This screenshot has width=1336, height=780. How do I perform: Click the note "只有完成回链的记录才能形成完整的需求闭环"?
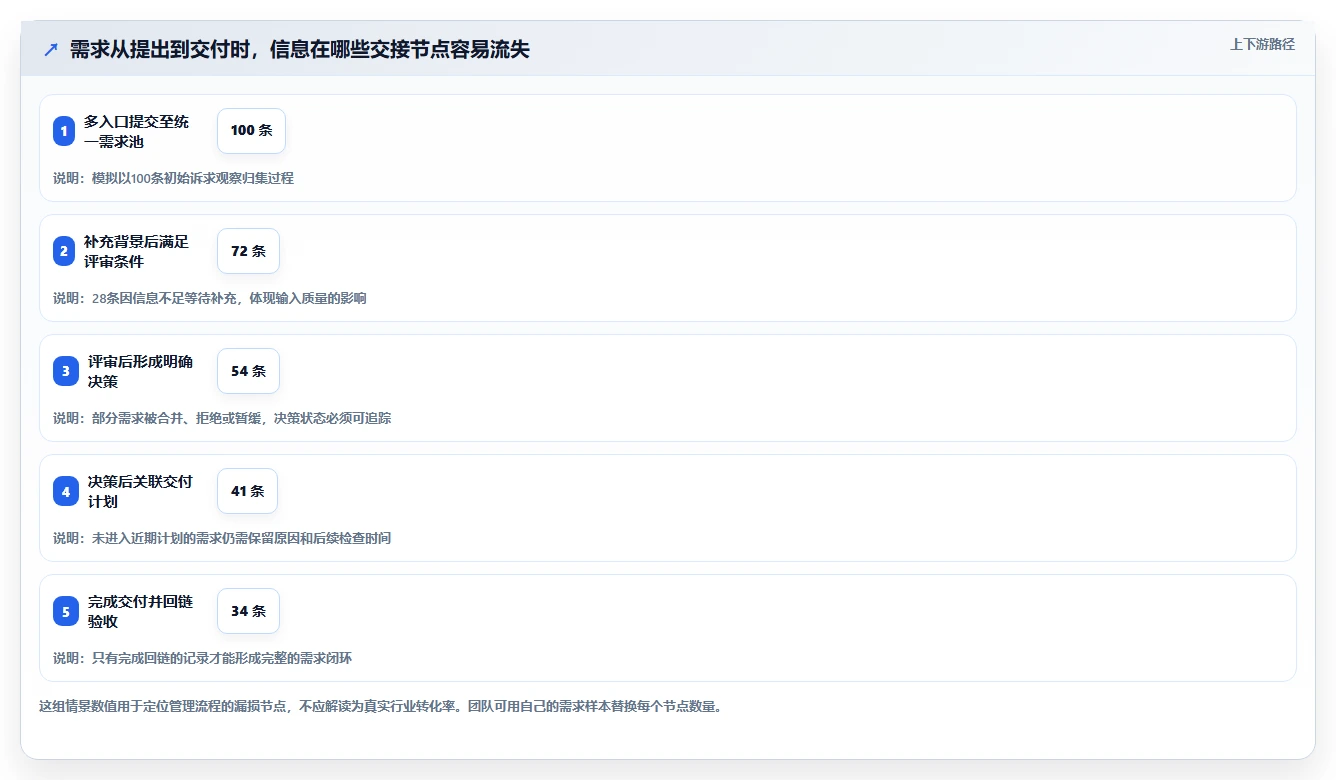[x=222, y=658]
